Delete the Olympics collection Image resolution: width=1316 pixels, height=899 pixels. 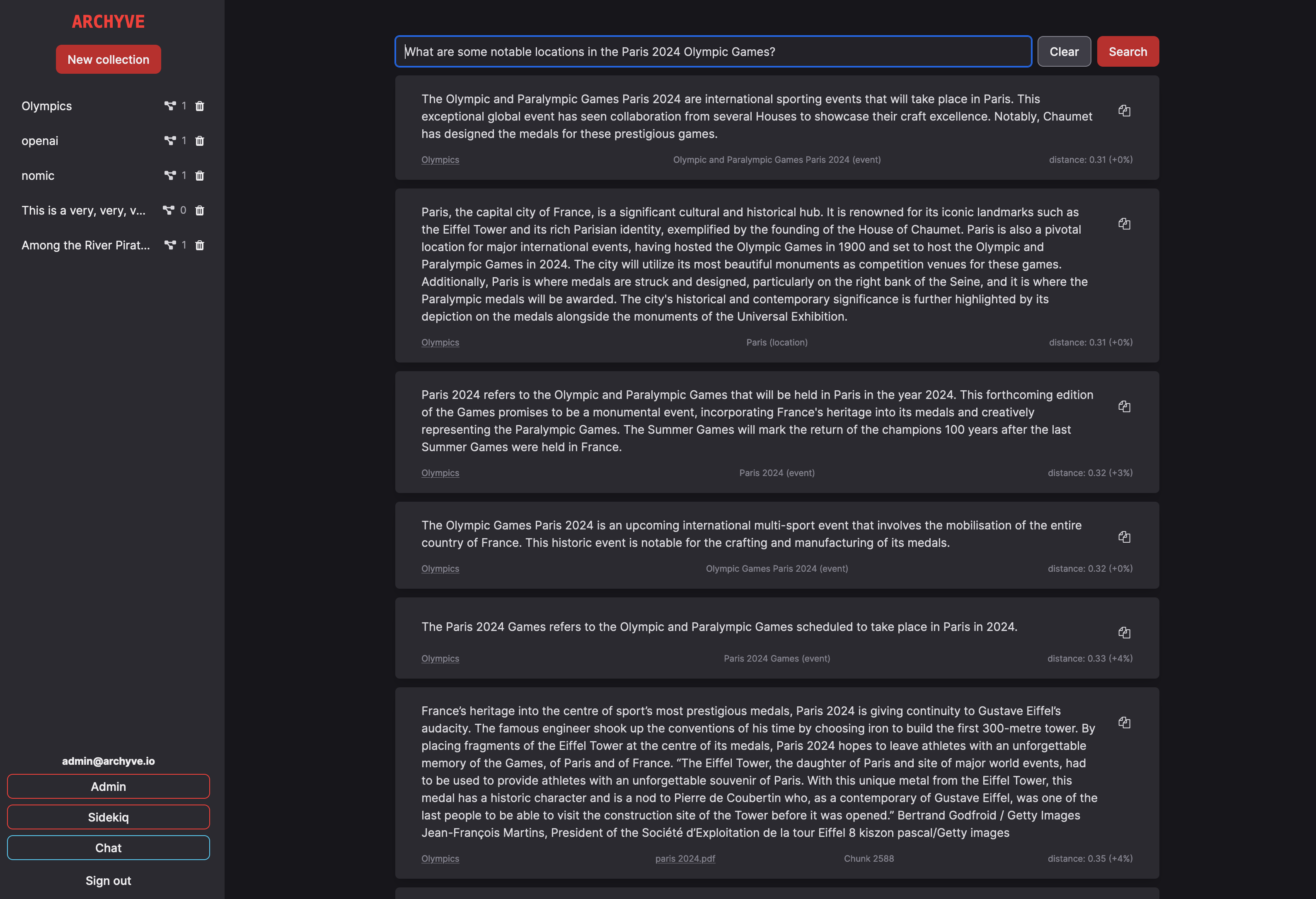[x=199, y=106]
